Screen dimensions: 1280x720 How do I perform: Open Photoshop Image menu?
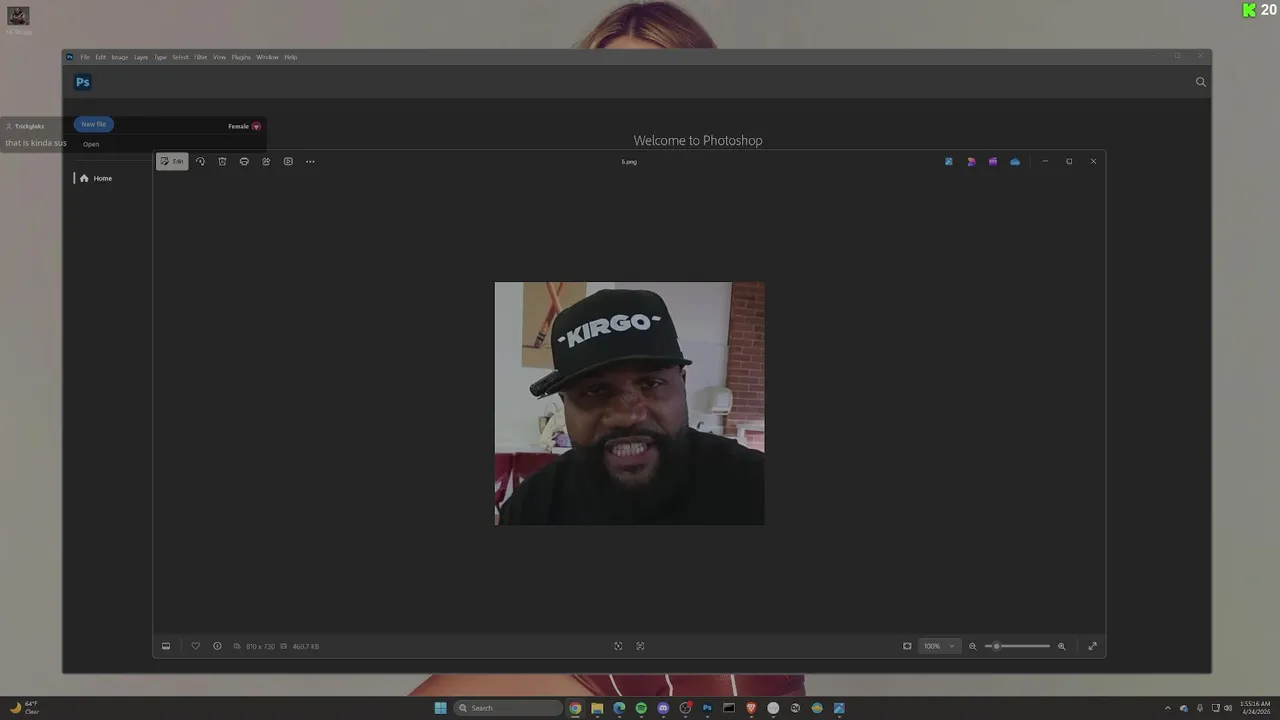[x=120, y=57]
